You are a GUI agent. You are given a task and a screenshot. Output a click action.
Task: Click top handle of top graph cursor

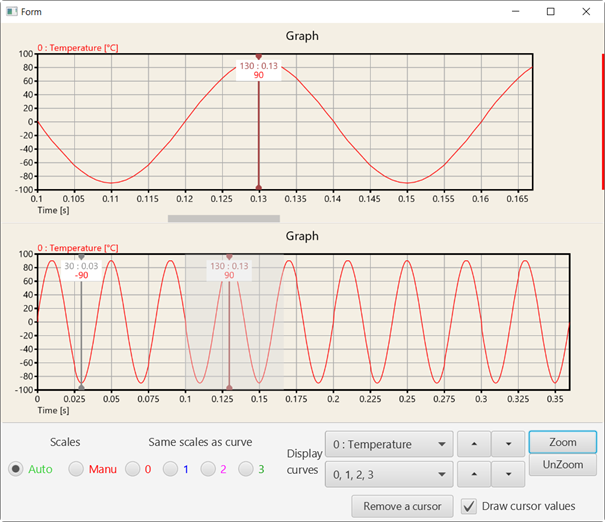coord(259,56)
